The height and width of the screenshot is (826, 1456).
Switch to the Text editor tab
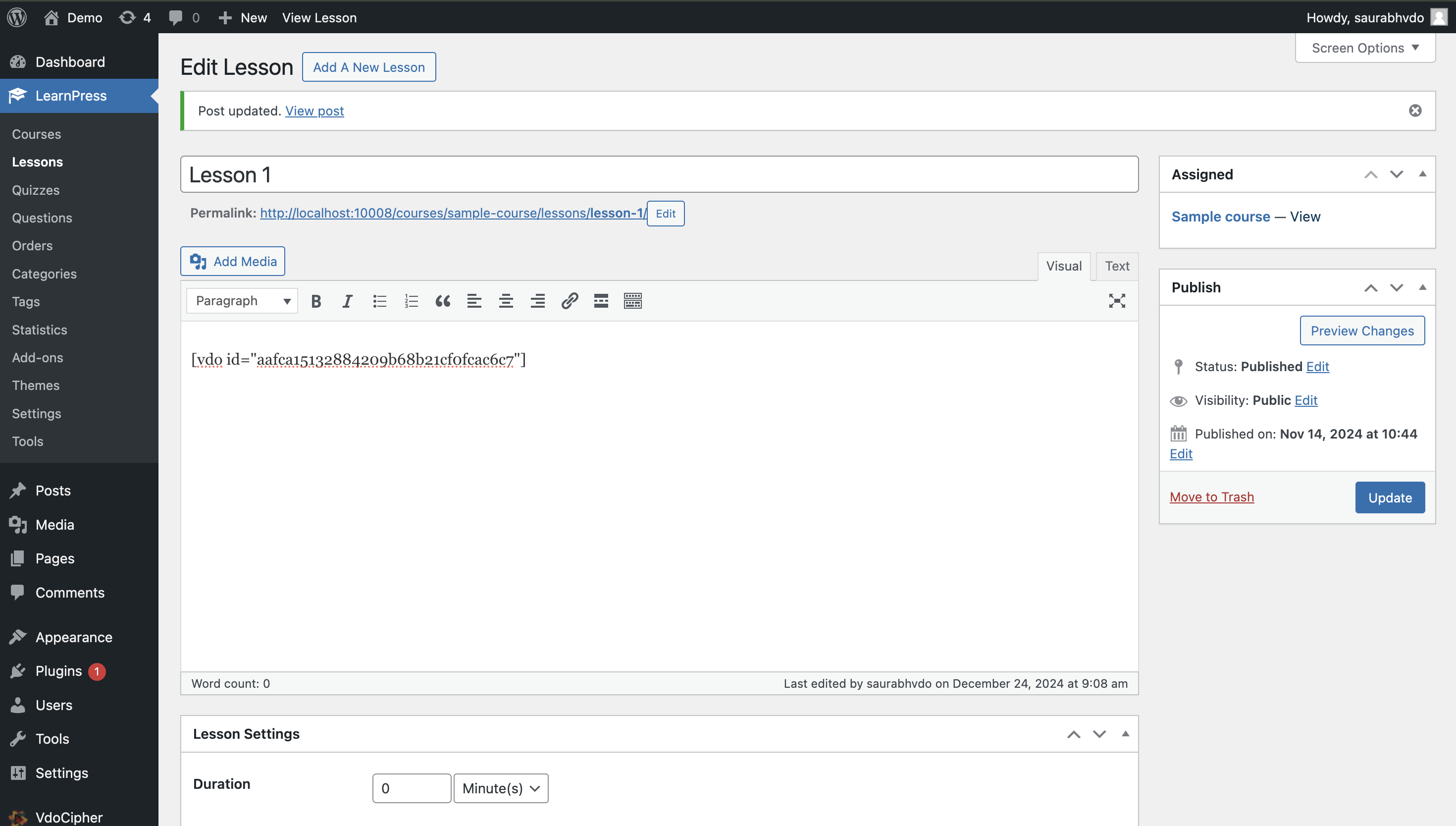pos(1116,266)
